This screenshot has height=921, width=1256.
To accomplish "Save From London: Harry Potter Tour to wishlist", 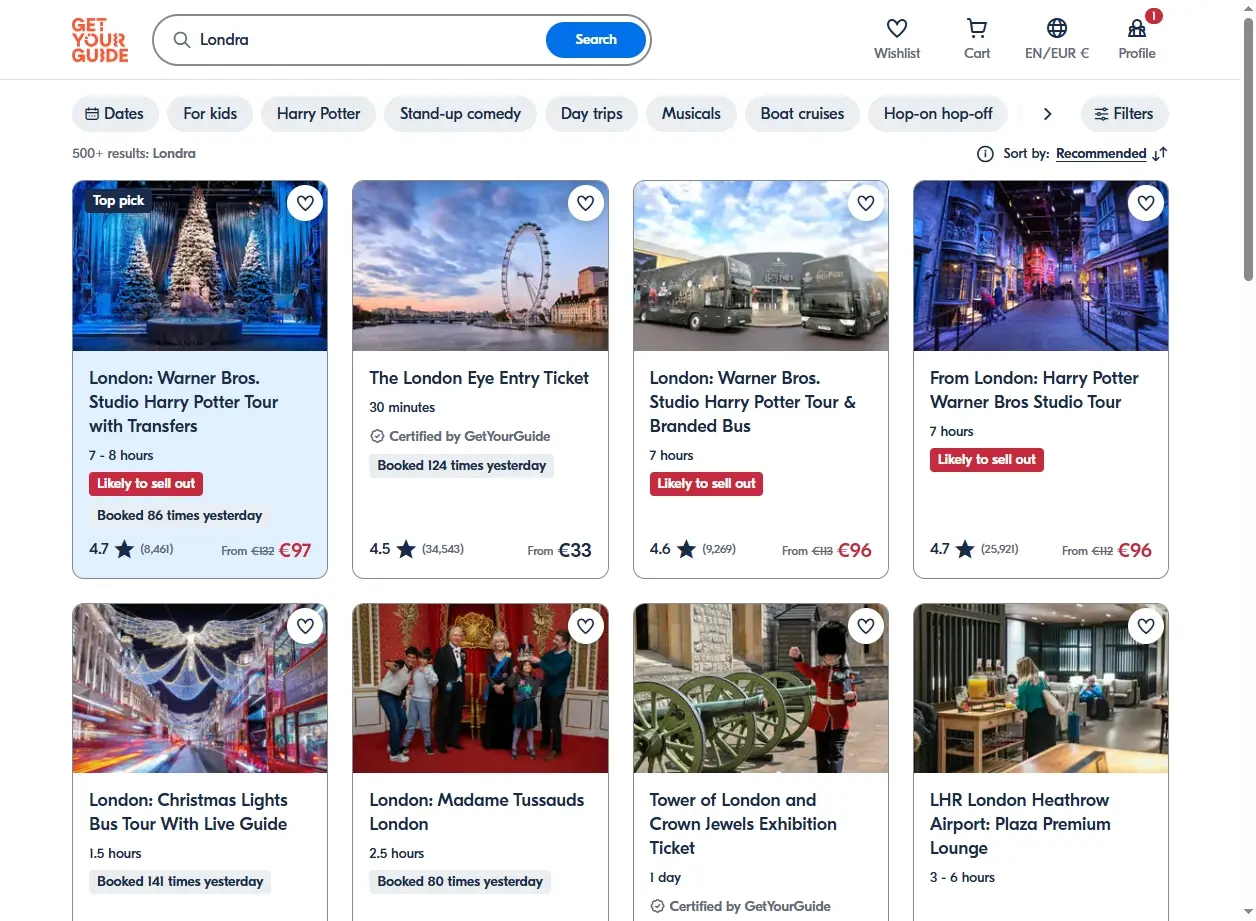I will click(x=1146, y=203).
